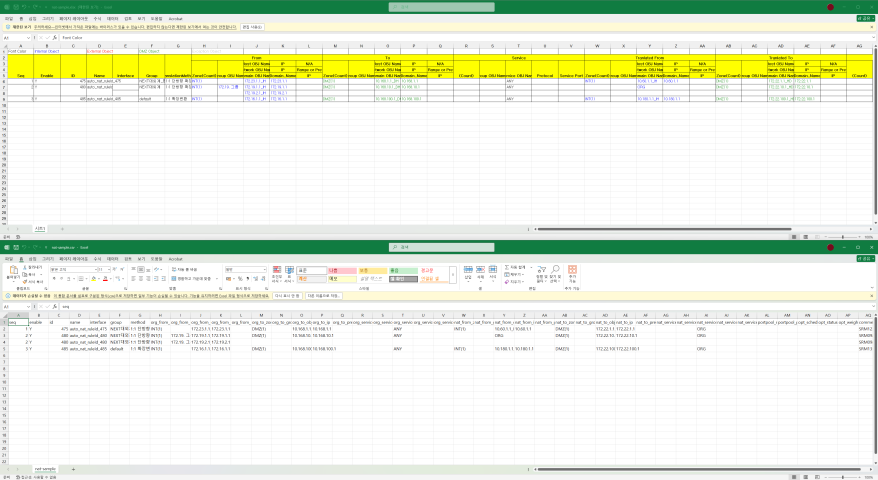The width and height of the screenshot is (878, 480).
Task: Collapse the ribbon in the lower window
Action: coord(872,289)
